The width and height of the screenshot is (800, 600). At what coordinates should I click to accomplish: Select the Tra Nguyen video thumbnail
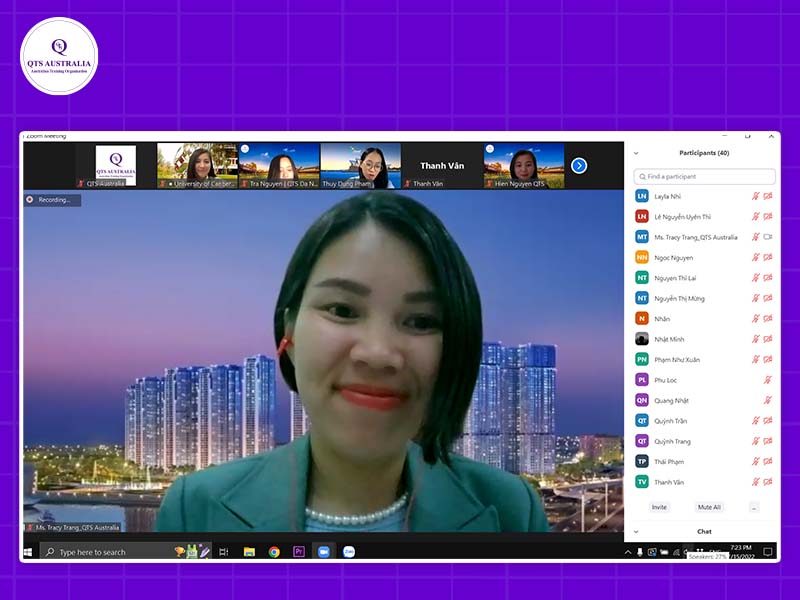(x=279, y=166)
